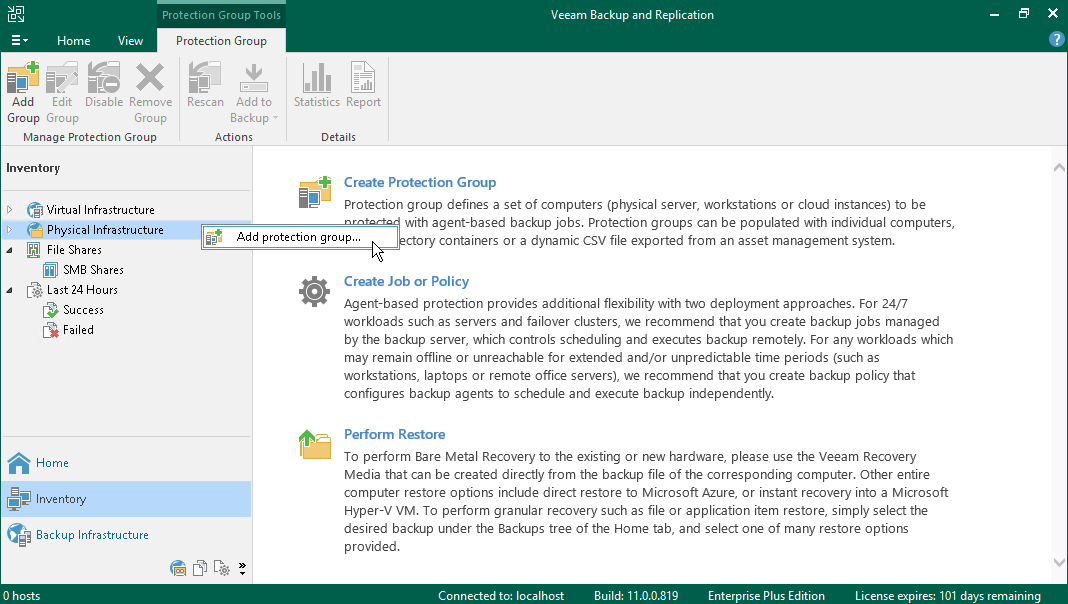The image size is (1068, 604).
Task: Select the Failed tree item
Action: pos(78,330)
